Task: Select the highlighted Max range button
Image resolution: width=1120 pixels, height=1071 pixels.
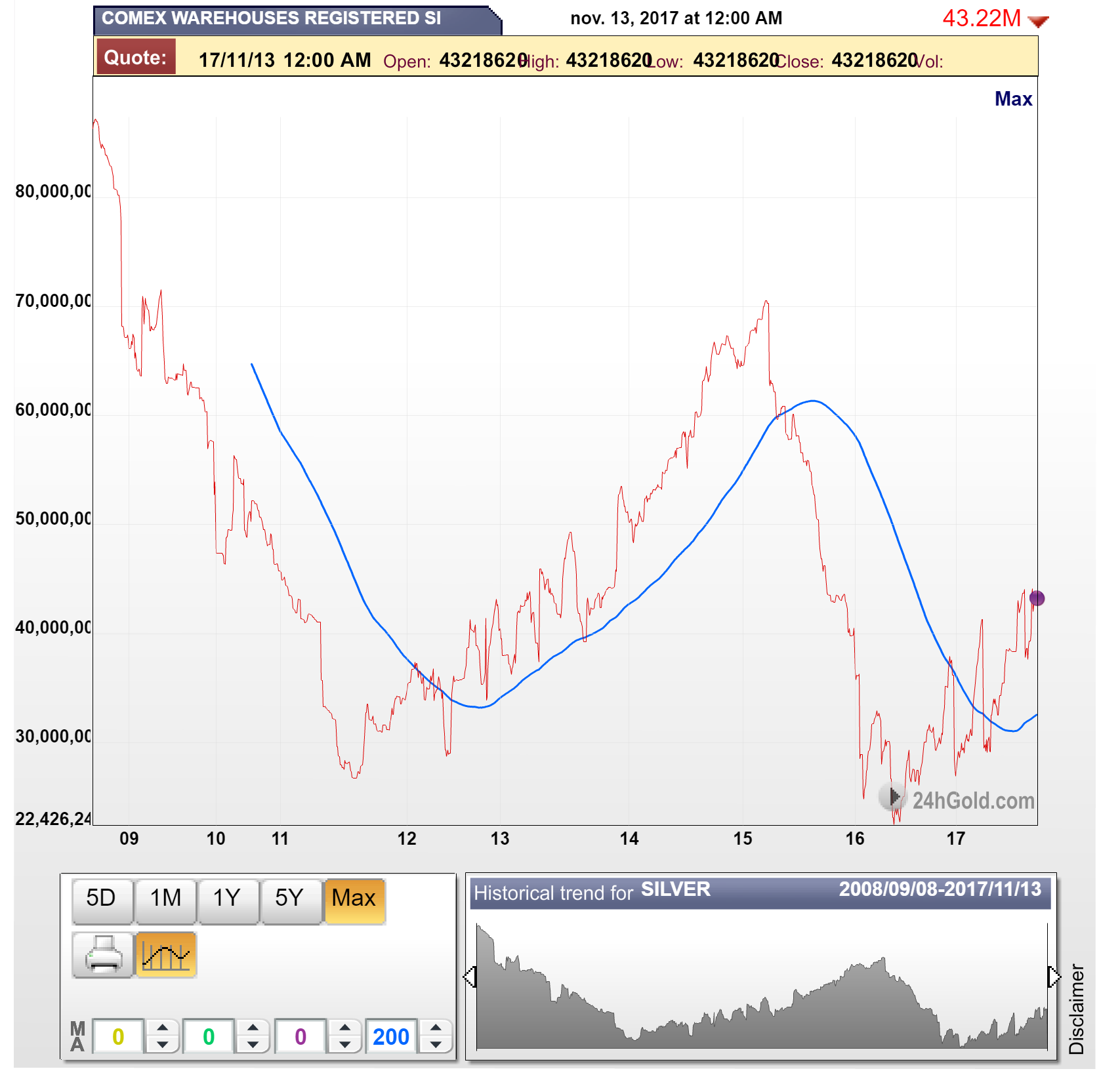Action: pos(354,901)
